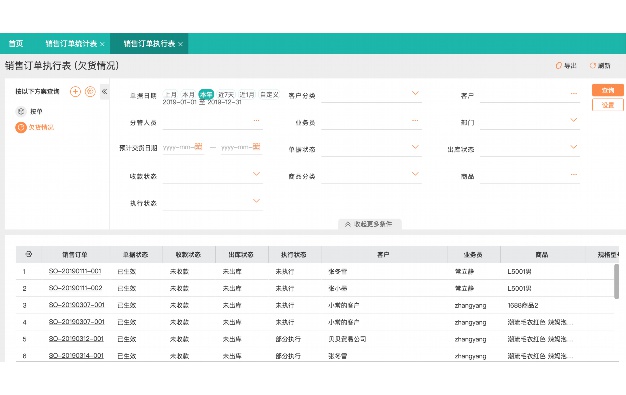Click 部分执行 status cell in row 5
626x395 pixels.
coord(288,339)
